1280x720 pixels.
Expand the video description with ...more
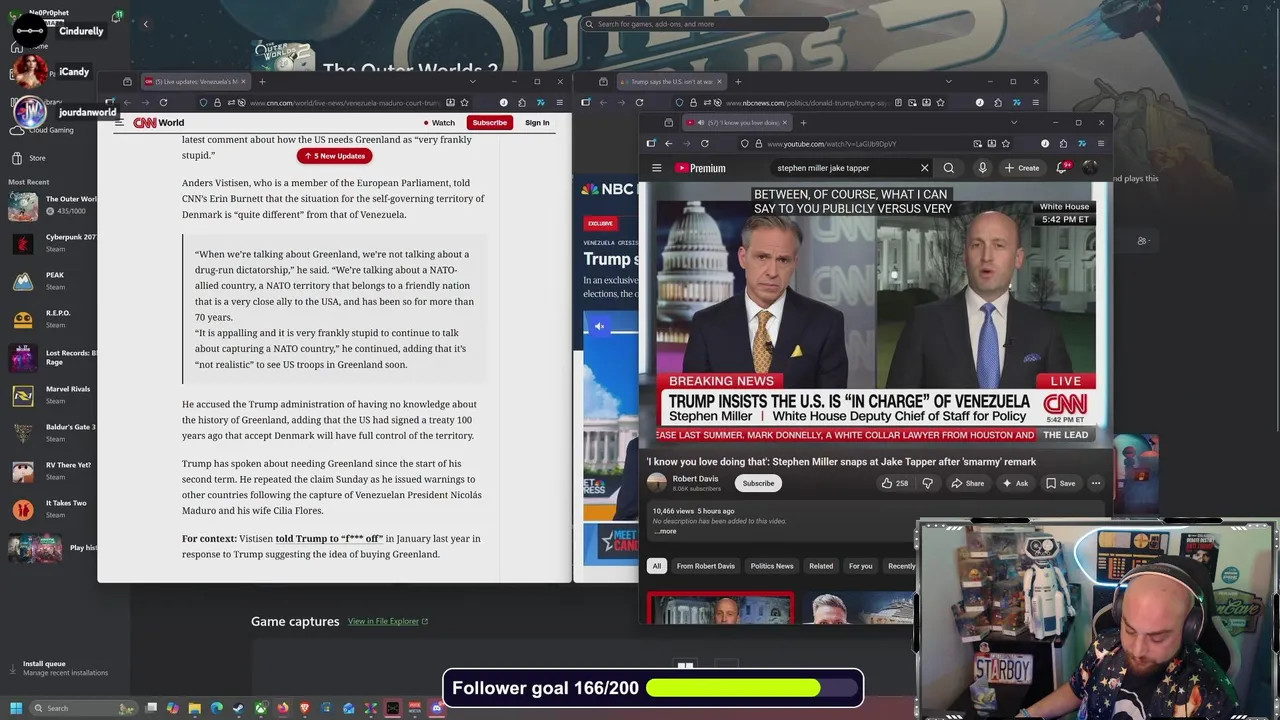pos(665,531)
